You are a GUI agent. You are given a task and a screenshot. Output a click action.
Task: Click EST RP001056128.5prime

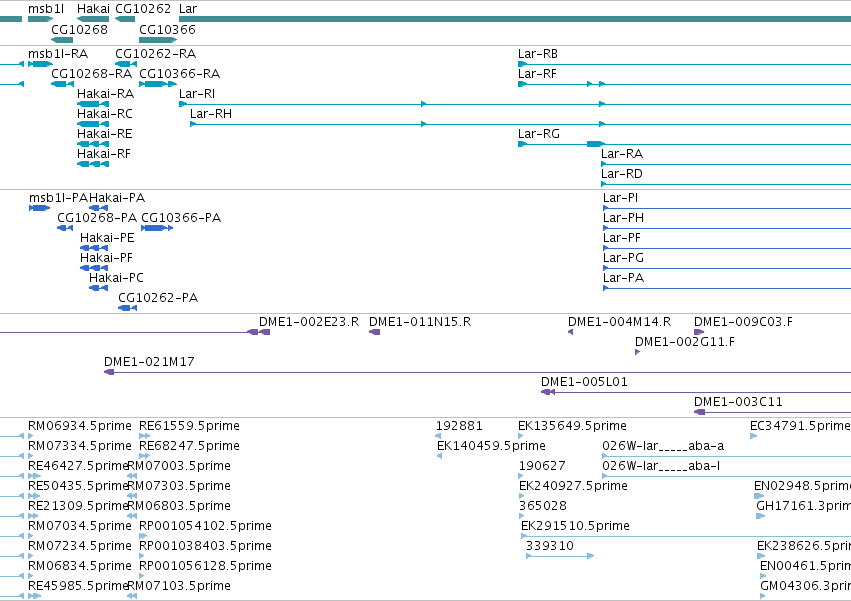pyautogui.click(x=206, y=567)
